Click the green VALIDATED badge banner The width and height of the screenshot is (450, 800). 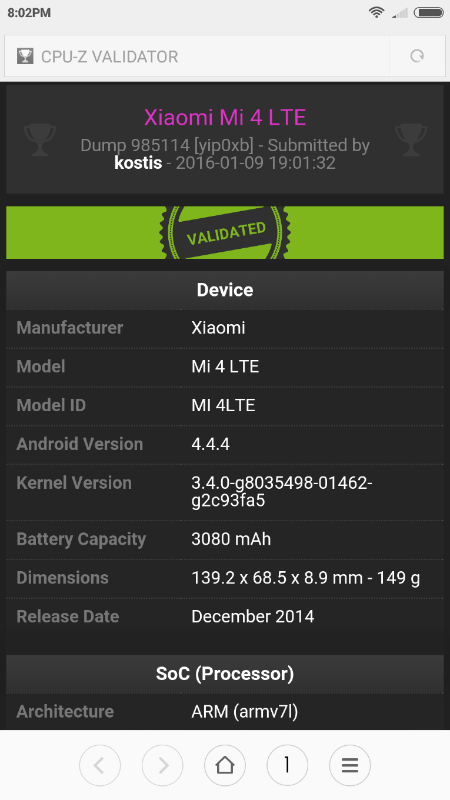coord(225,233)
